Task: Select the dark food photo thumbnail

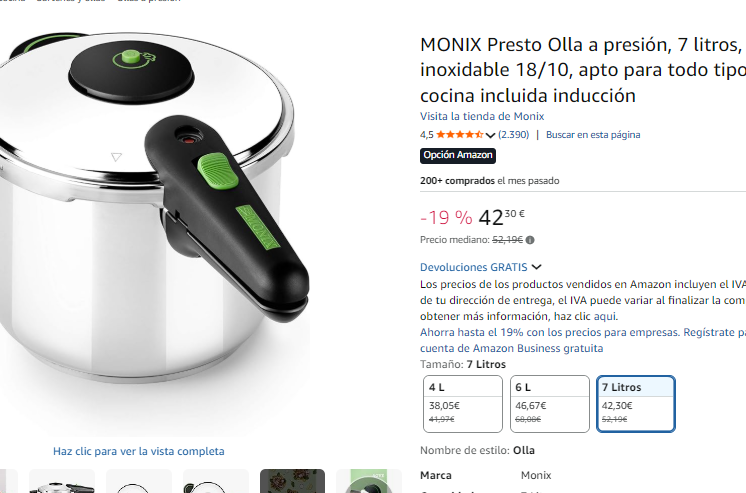Action: 292,481
